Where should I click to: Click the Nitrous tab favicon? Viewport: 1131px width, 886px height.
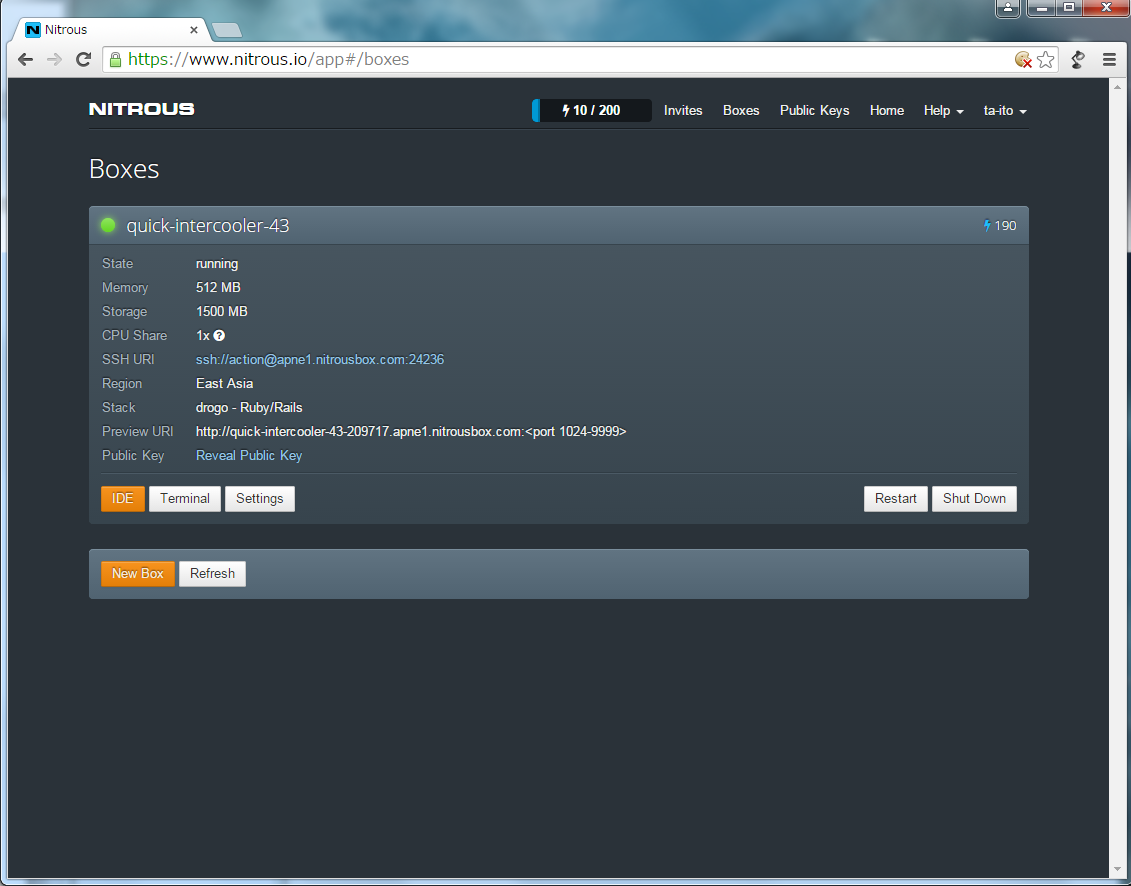(32, 30)
